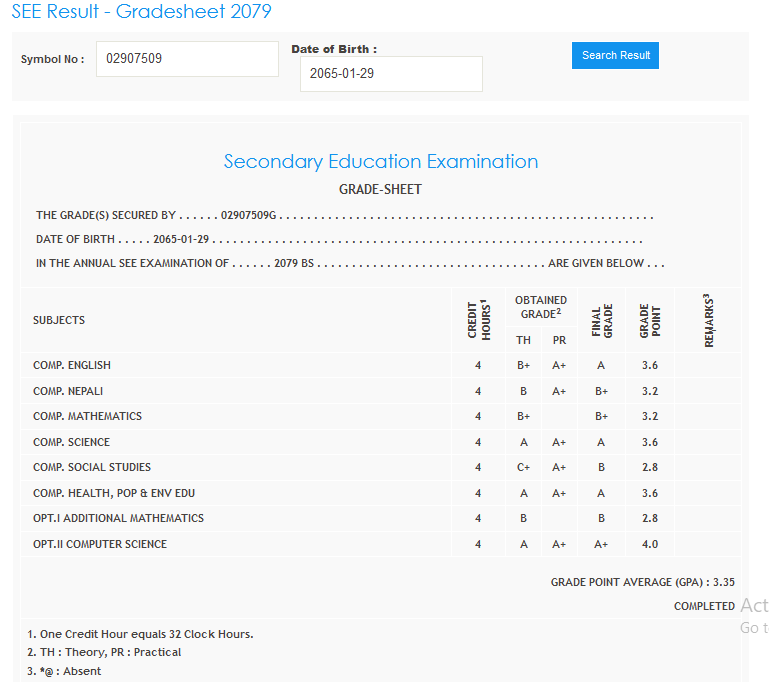Click COMP. HEALTH, POP & ENV EDU row
The height and width of the screenshot is (682, 769).
coord(113,493)
